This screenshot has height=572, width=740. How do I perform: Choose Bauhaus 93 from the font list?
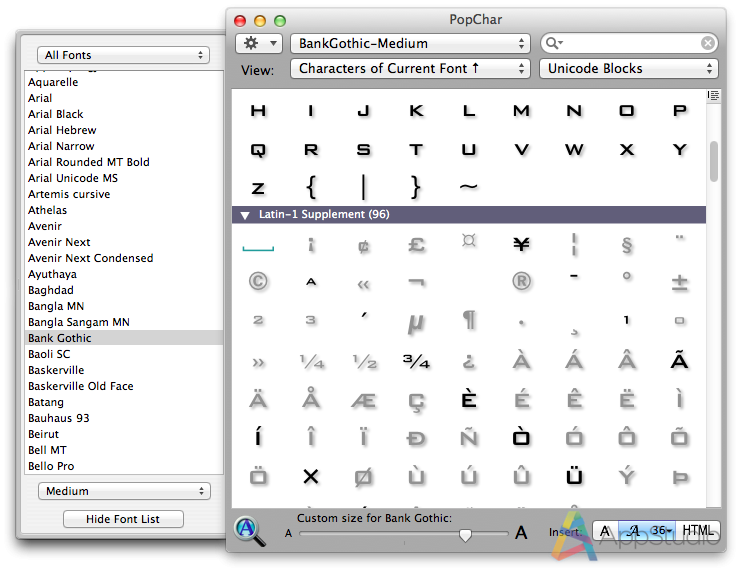[59, 418]
